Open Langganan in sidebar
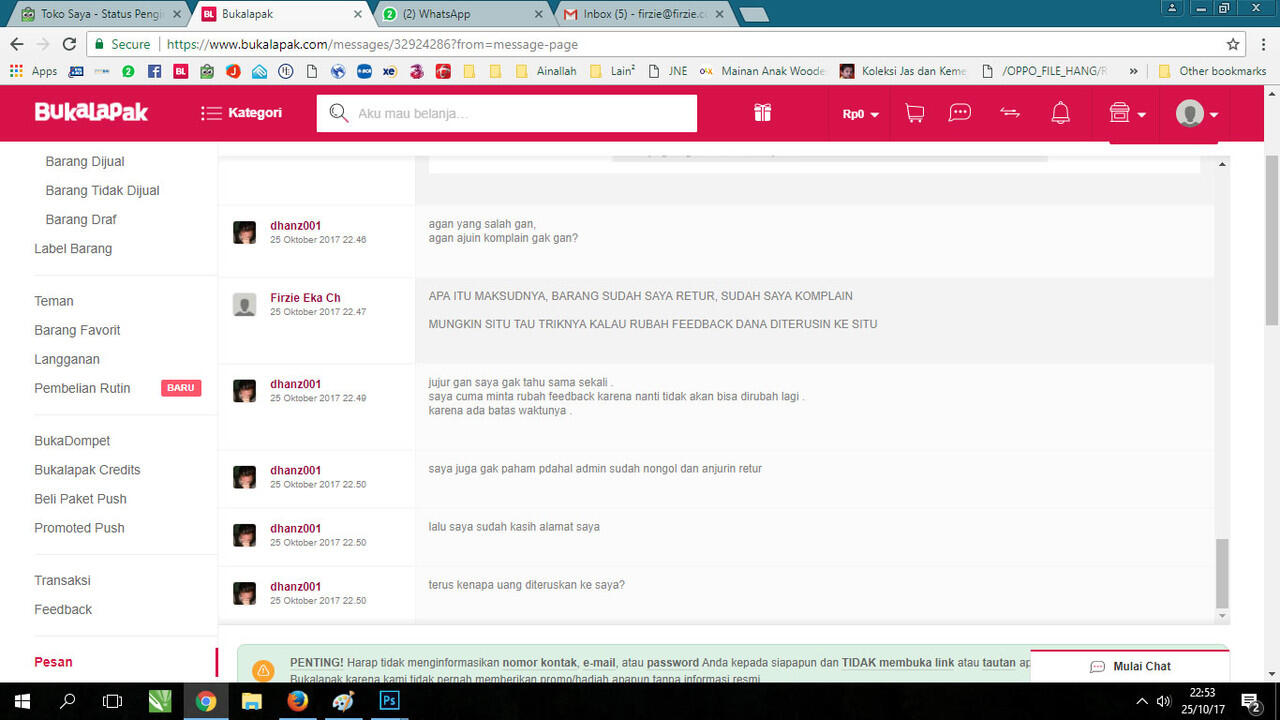This screenshot has height=720, width=1280. point(67,359)
